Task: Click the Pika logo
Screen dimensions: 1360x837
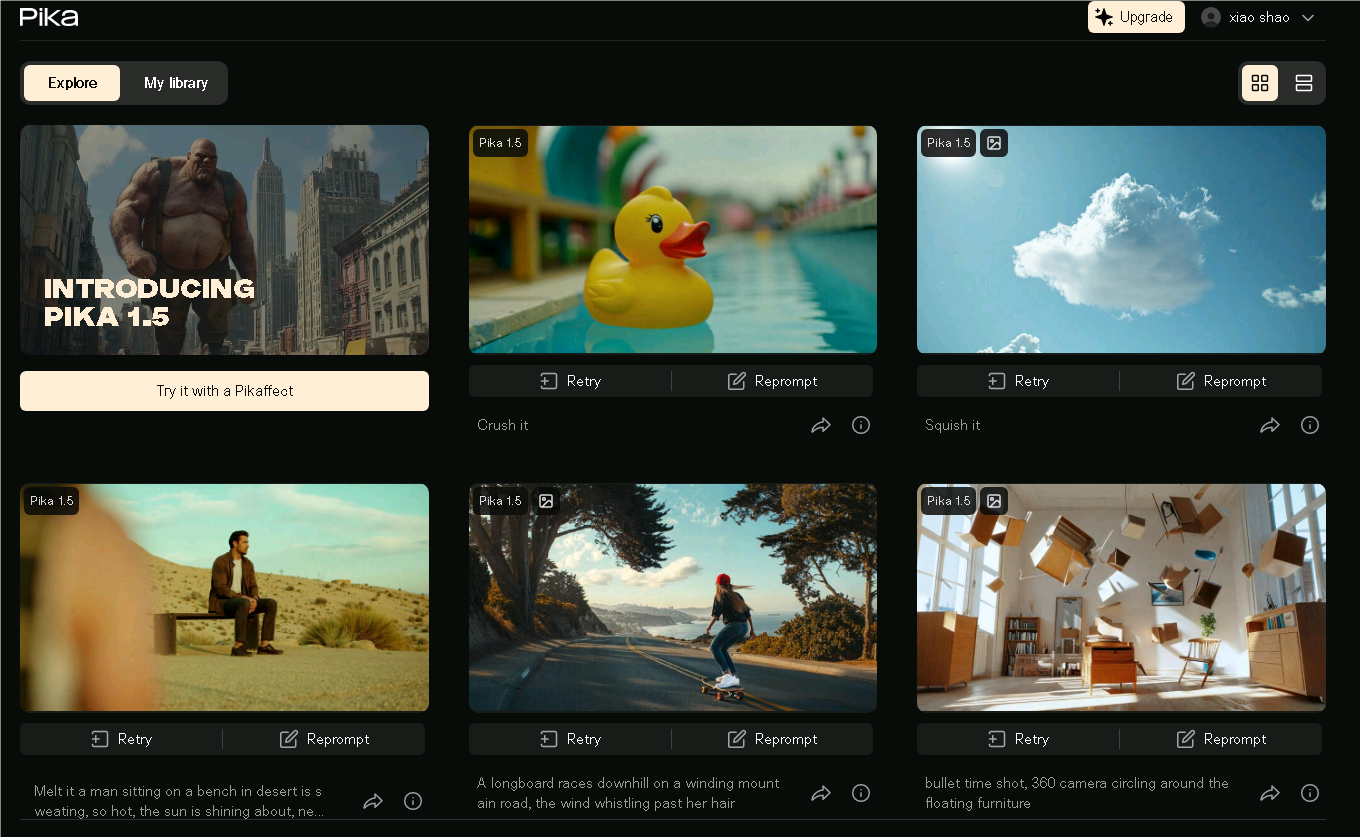Action: point(48,17)
